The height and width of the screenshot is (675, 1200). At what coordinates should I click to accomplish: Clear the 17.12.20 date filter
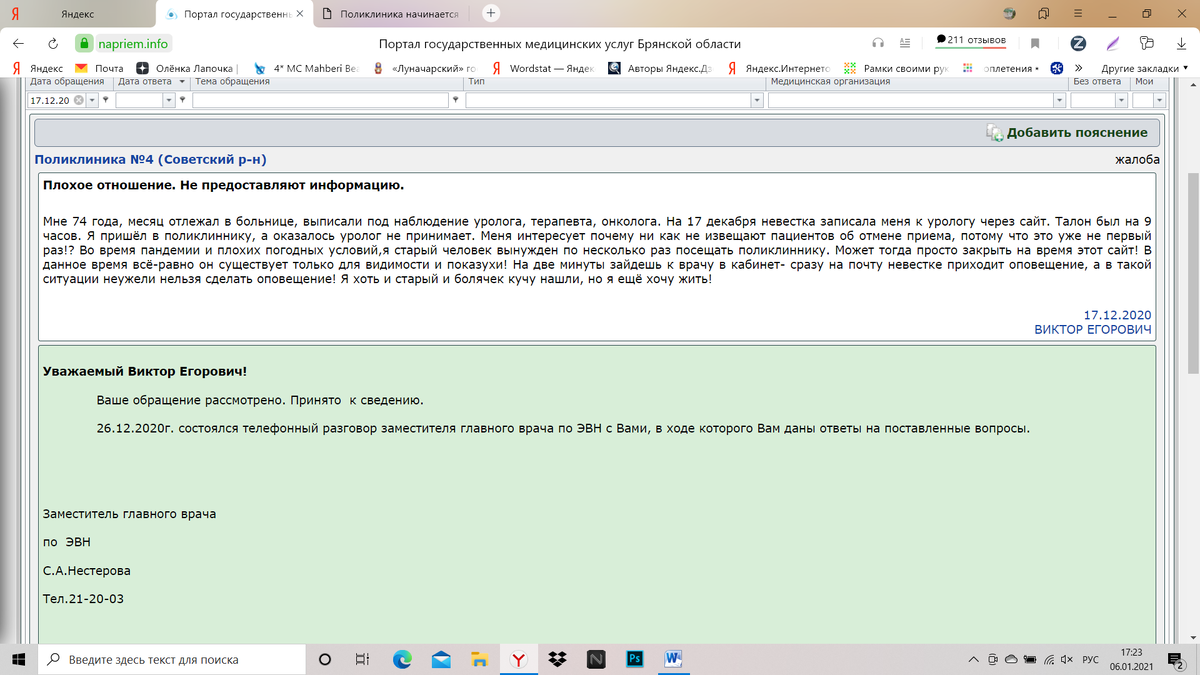(79, 101)
